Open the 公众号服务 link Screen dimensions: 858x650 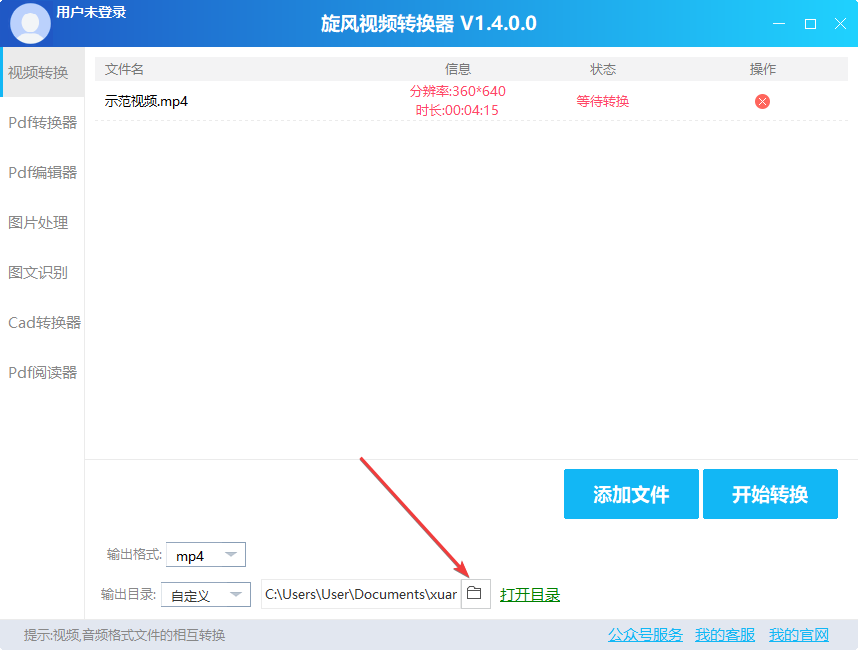[645, 635]
